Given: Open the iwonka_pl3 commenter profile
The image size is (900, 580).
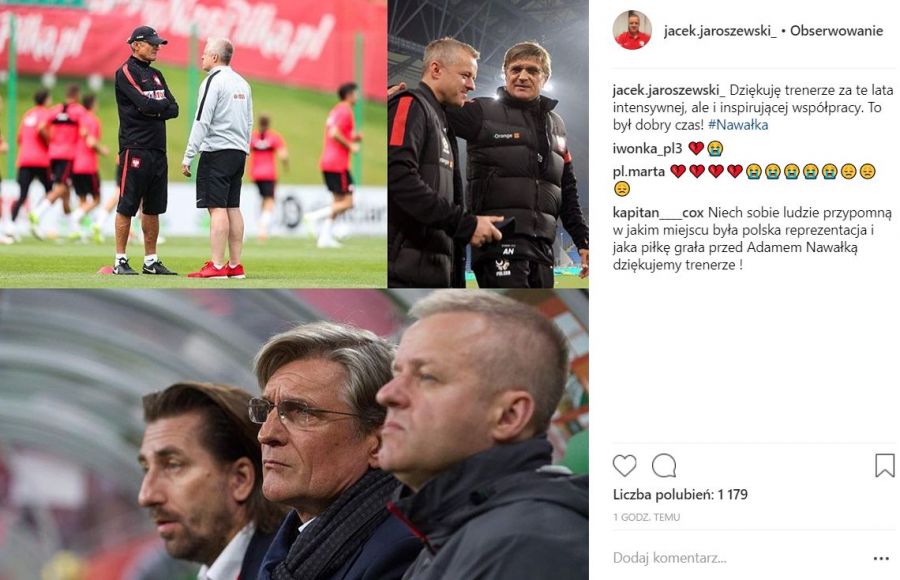Looking at the screenshot, I should pyautogui.click(x=647, y=149).
